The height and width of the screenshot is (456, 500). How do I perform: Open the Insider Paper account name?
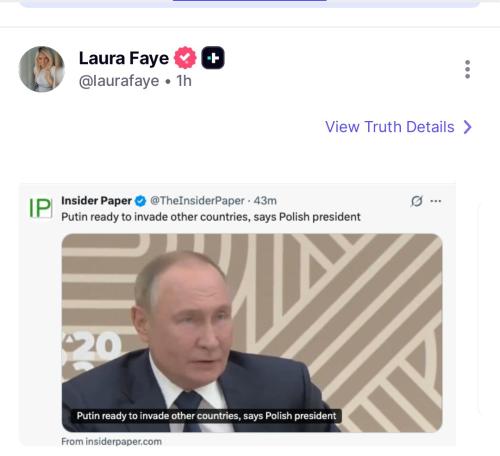pos(96,201)
